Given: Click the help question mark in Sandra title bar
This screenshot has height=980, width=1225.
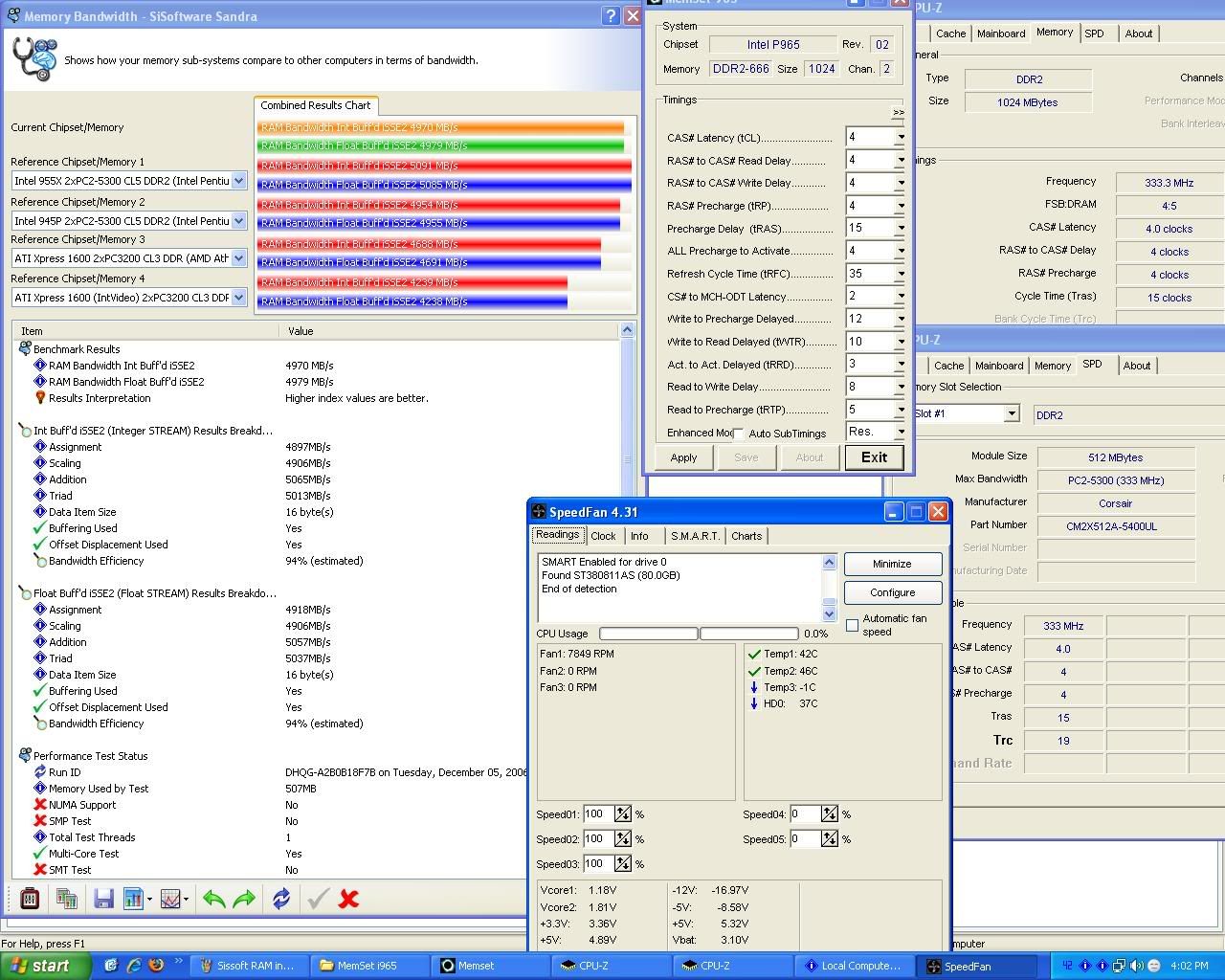Looking at the screenshot, I should click(x=612, y=15).
